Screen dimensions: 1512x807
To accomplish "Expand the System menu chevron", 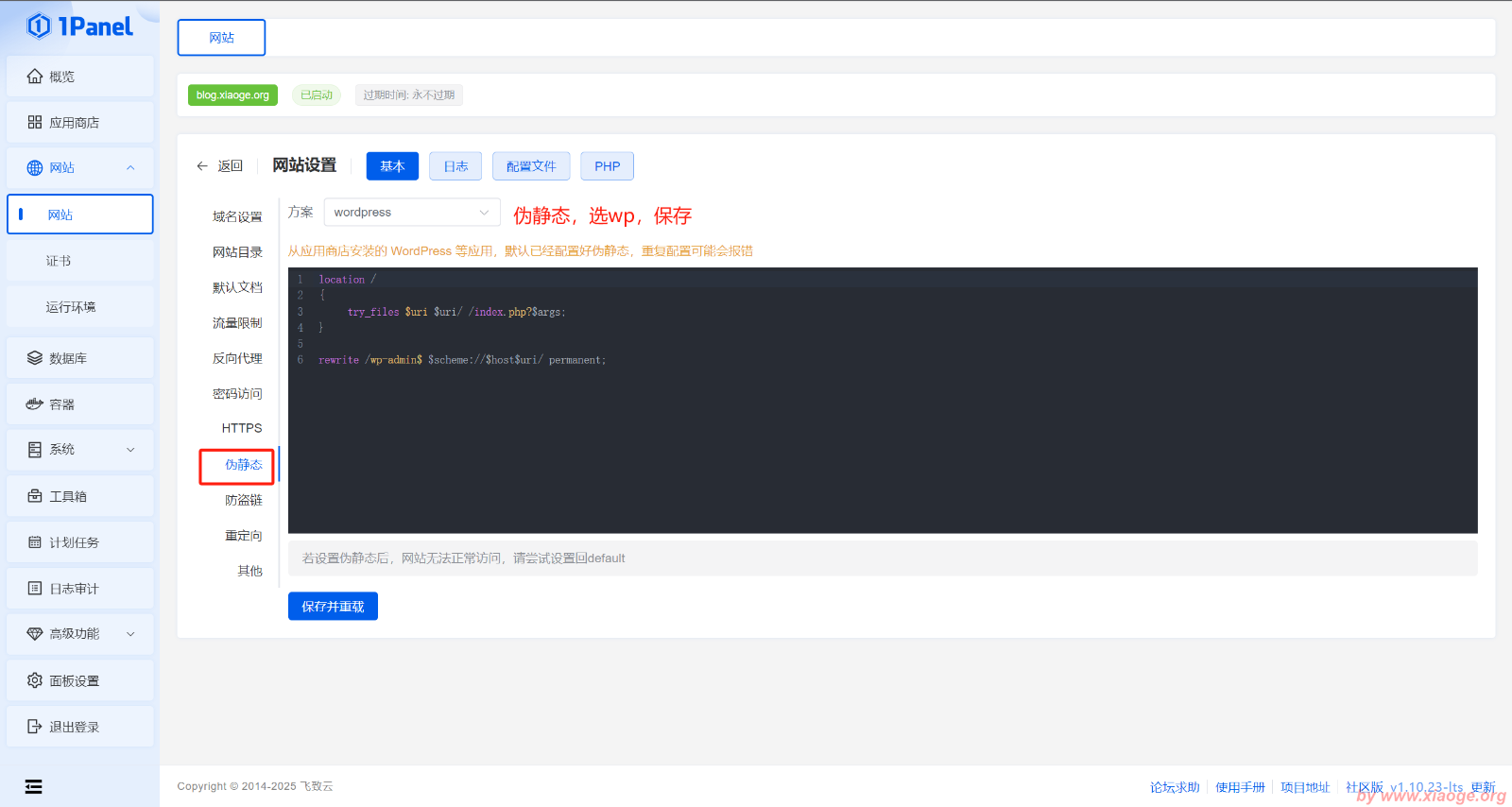I will click(x=130, y=450).
